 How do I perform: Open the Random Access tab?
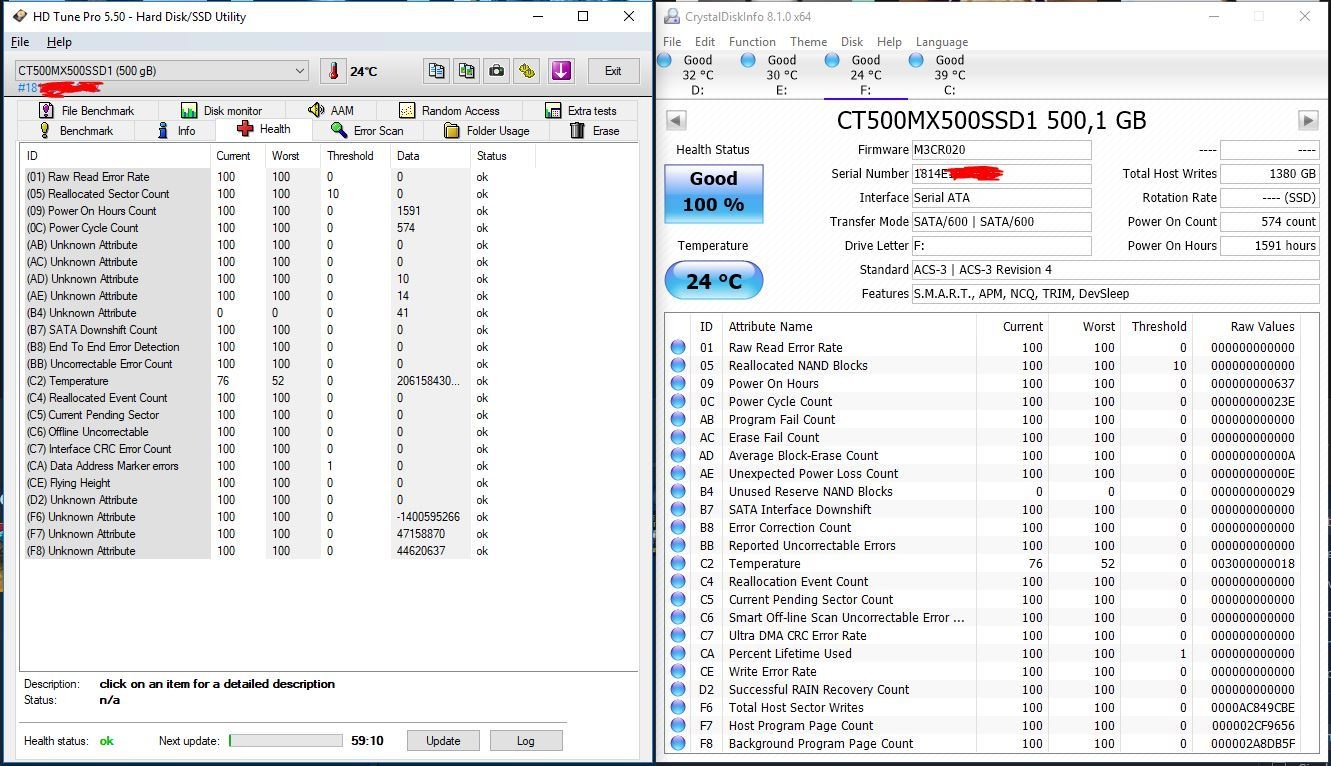coord(449,110)
